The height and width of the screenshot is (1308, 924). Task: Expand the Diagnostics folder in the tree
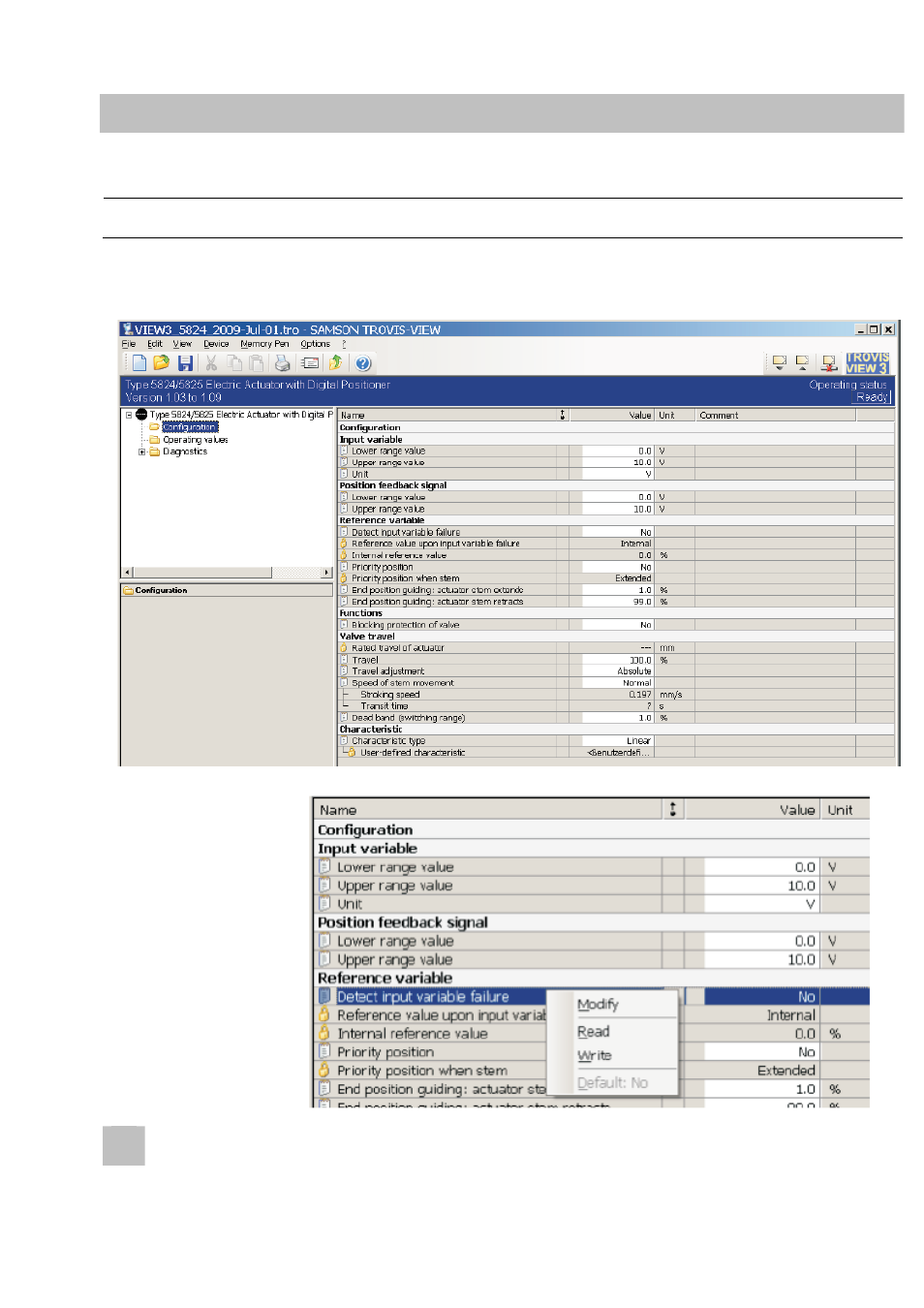pyautogui.click(x=142, y=452)
